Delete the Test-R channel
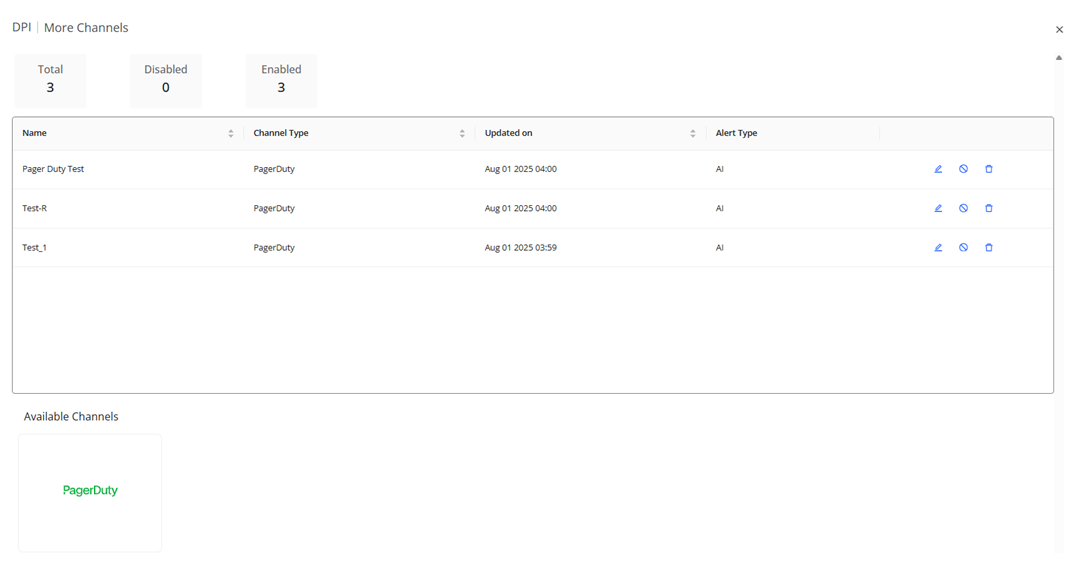Viewport: 1068px width, 562px height. 989,208
